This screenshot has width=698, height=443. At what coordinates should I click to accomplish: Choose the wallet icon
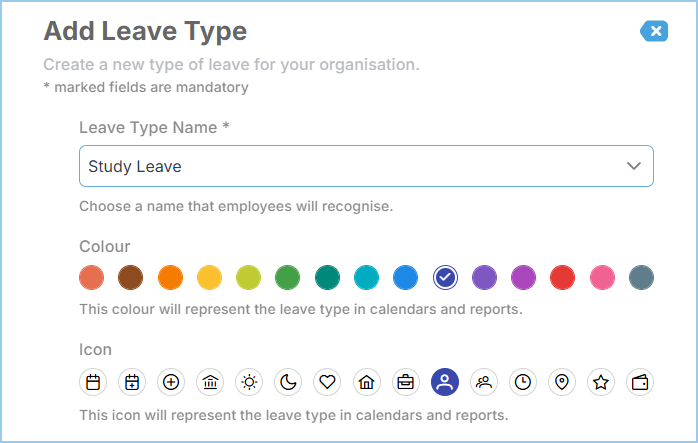tap(640, 382)
